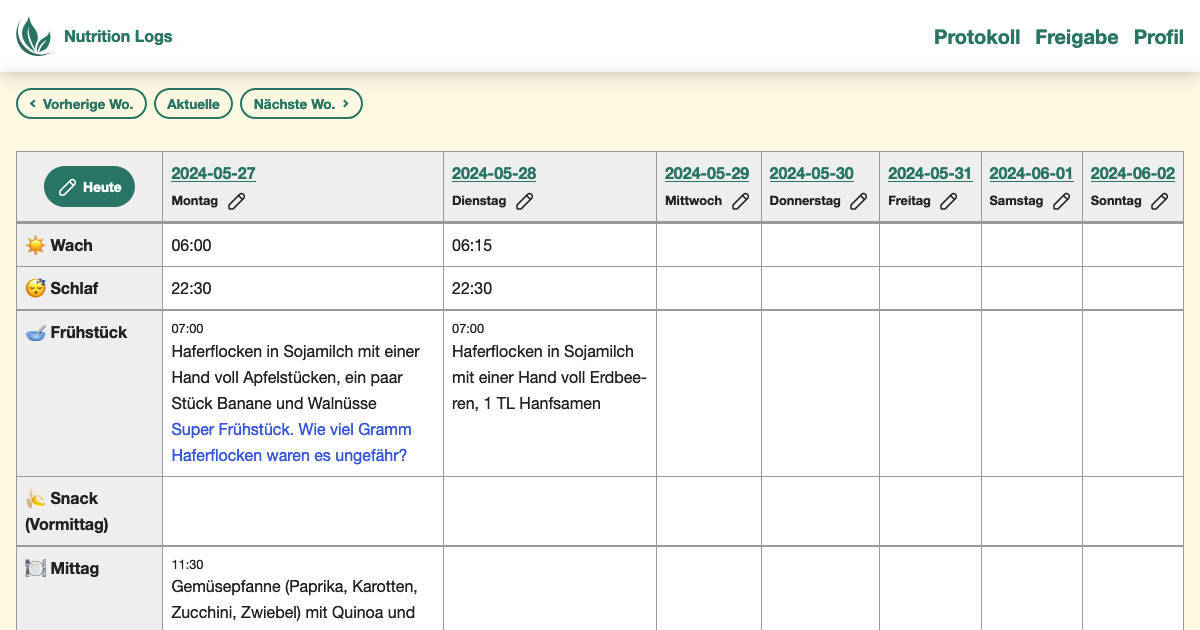Click the edit pencil beside Mittwoch
Image resolution: width=1200 pixels, height=630 pixels.
click(x=740, y=201)
